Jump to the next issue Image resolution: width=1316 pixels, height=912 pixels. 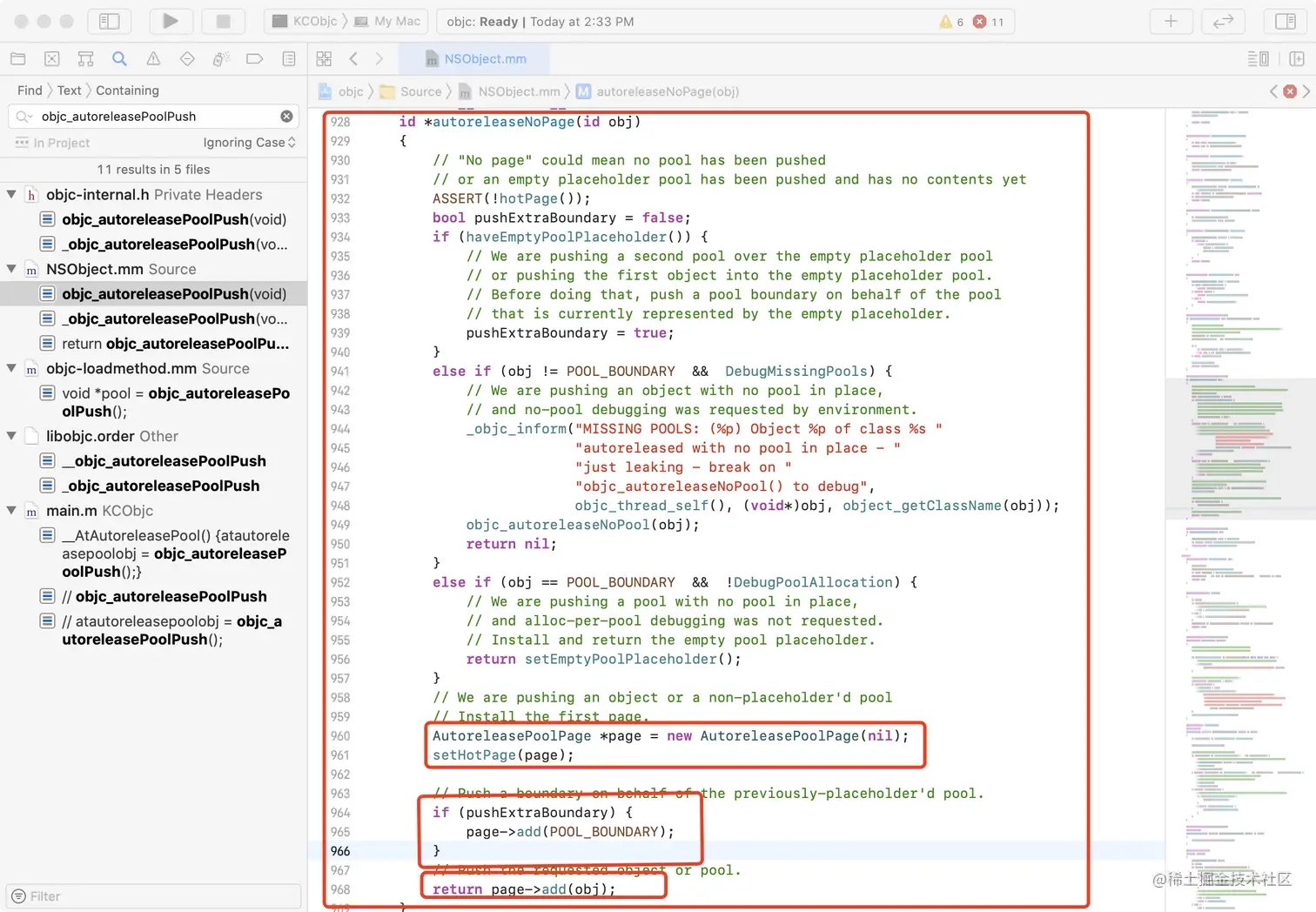click(1306, 91)
